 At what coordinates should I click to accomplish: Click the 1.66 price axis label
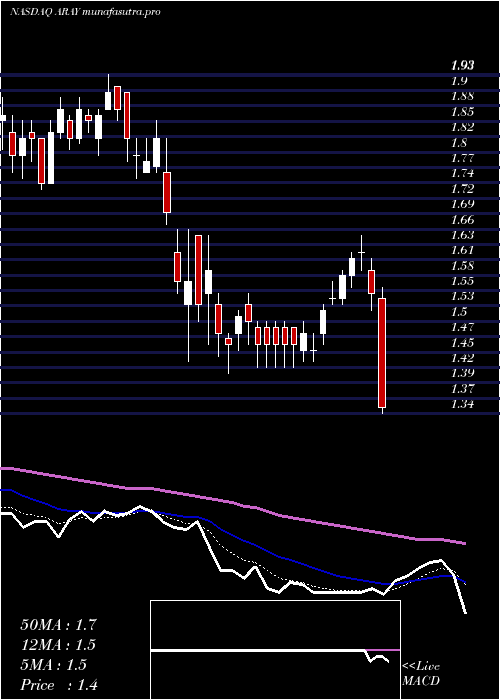(x=462, y=219)
